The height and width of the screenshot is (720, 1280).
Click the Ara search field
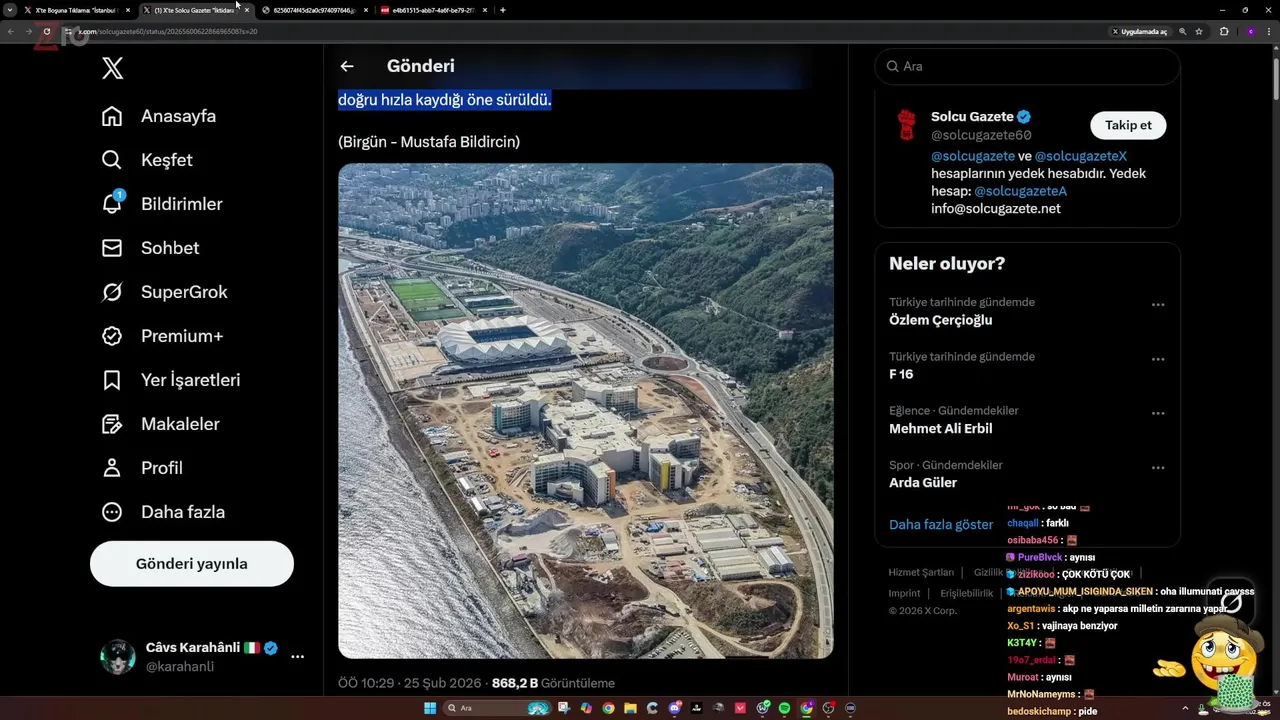[x=1027, y=66]
